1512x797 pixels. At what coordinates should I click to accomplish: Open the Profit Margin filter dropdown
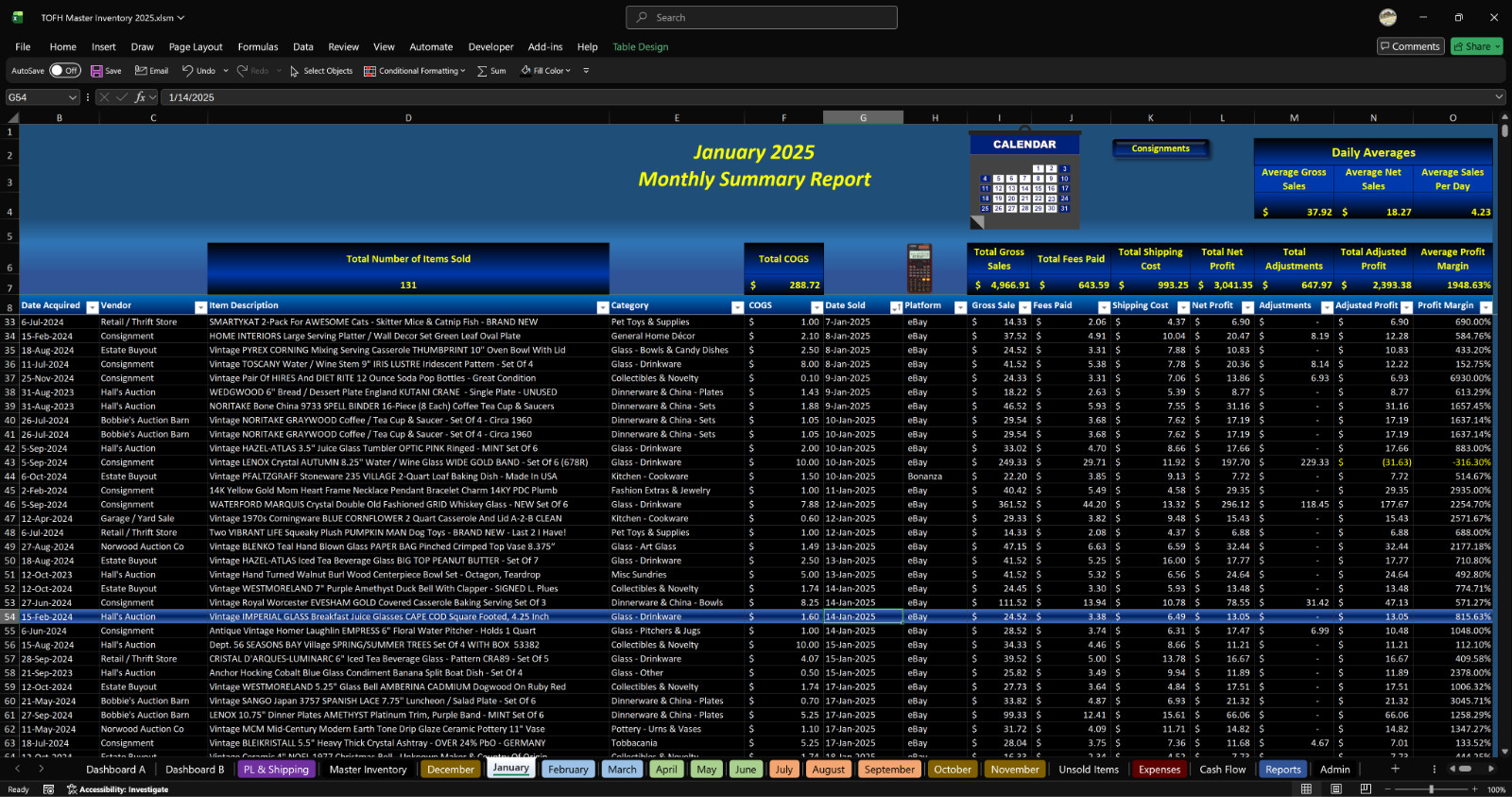tap(1486, 307)
